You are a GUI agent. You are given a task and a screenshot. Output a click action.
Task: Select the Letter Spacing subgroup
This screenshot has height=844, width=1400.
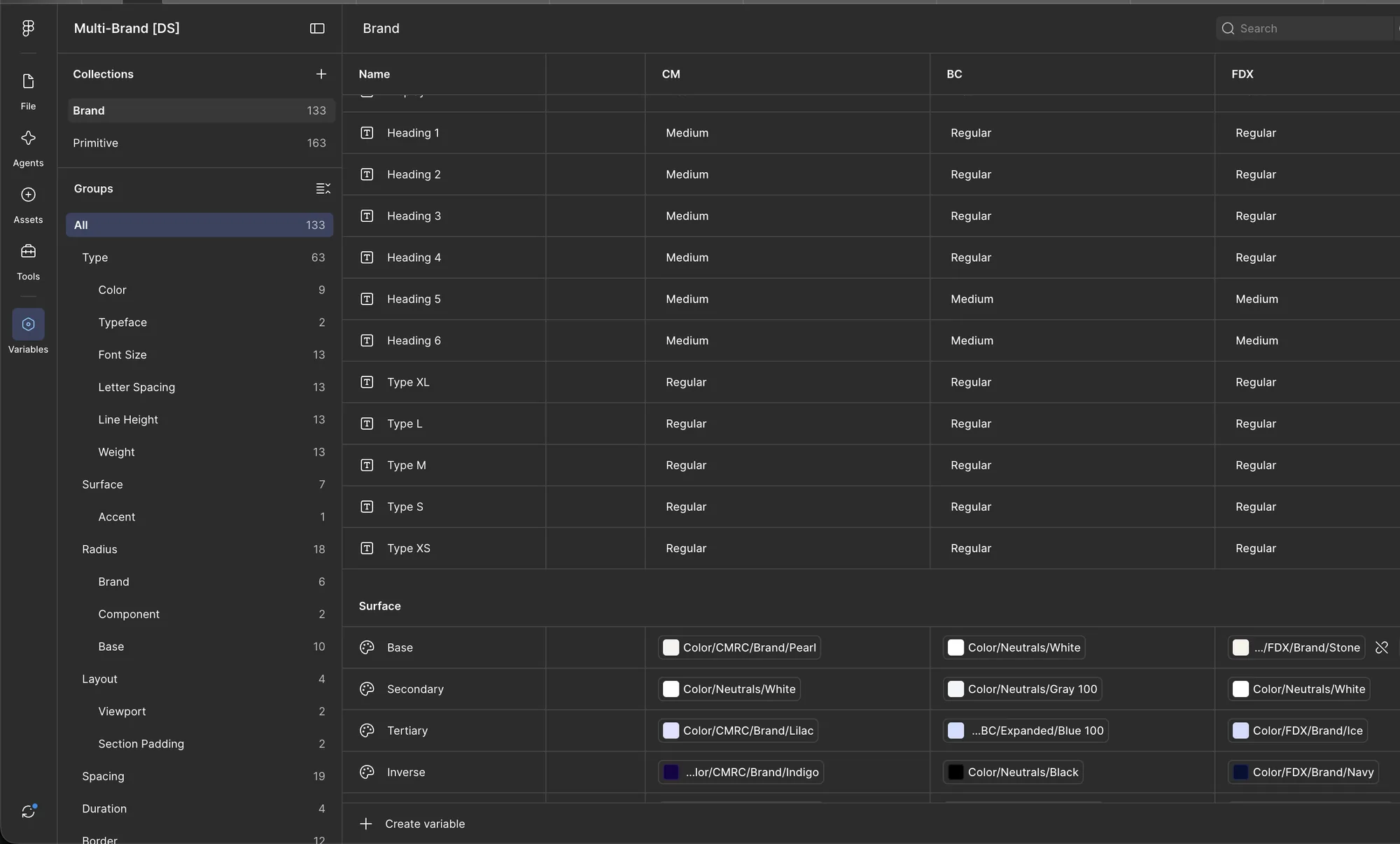199,387
